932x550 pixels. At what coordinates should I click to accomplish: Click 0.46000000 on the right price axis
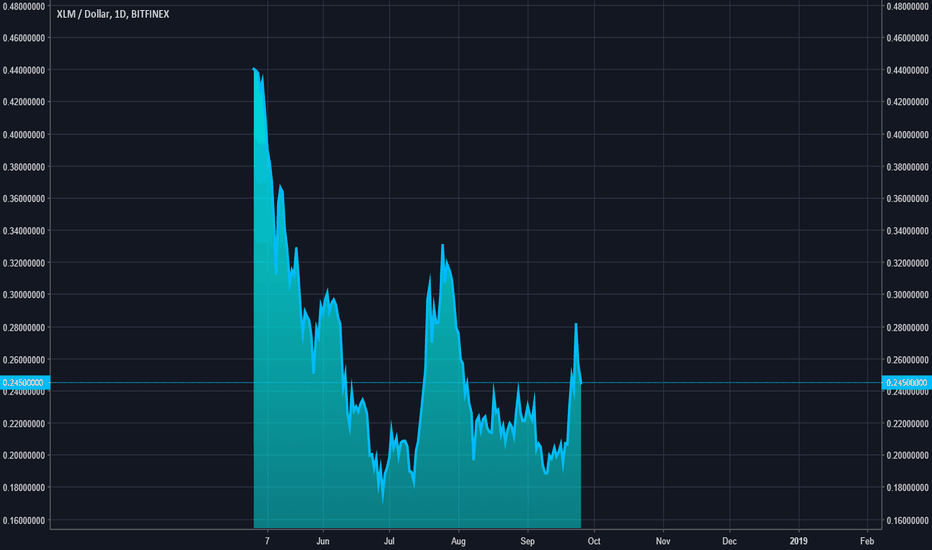[907, 38]
